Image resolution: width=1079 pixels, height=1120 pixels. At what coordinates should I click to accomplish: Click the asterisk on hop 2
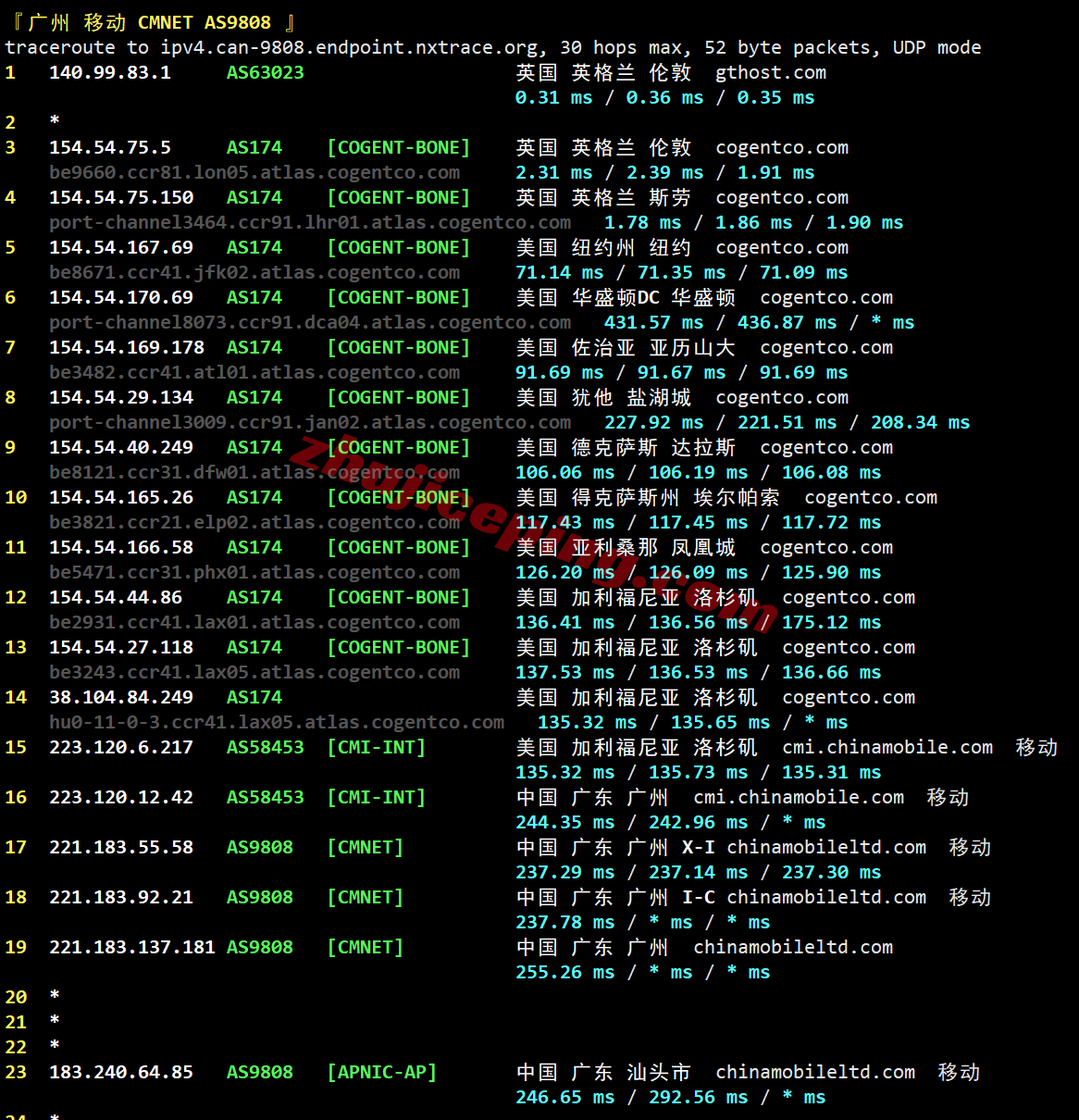[54, 121]
